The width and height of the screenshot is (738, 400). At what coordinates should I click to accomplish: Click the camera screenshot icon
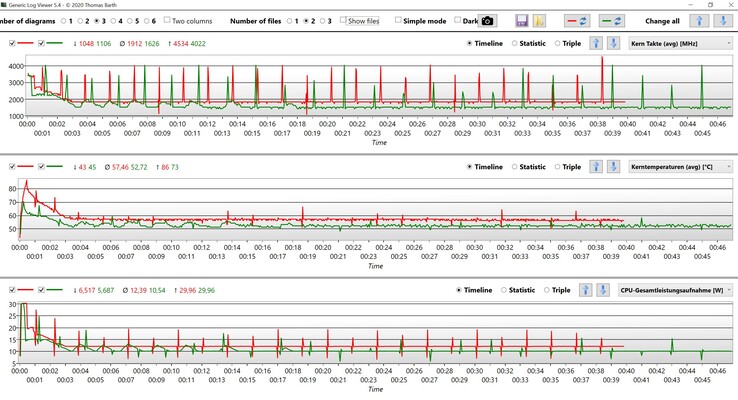(487, 20)
